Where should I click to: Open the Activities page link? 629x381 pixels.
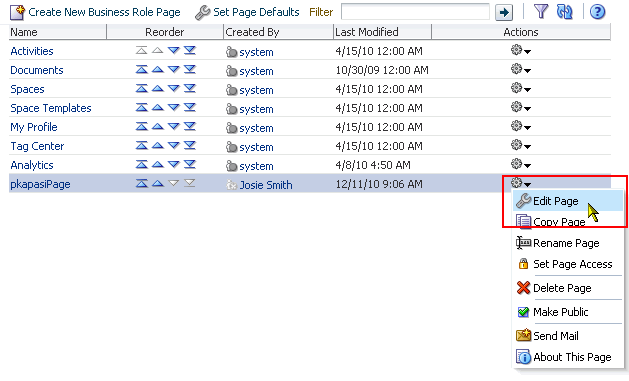tap(32, 51)
